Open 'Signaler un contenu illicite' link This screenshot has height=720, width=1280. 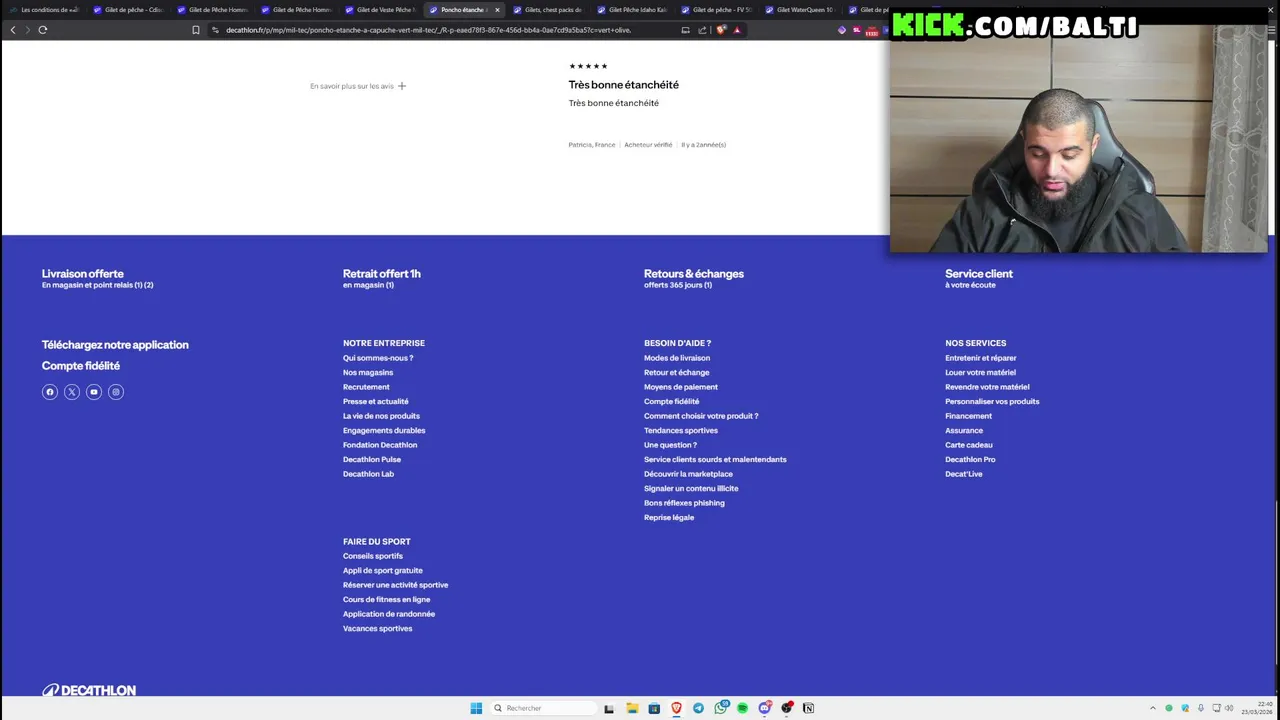691,488
